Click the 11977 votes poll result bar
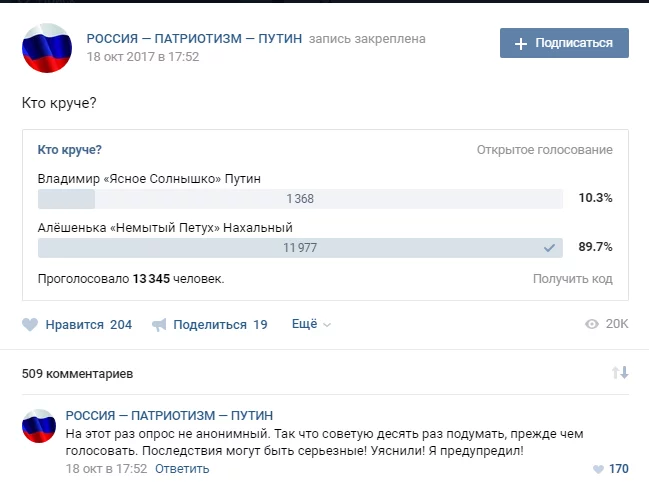 point(300,247)
